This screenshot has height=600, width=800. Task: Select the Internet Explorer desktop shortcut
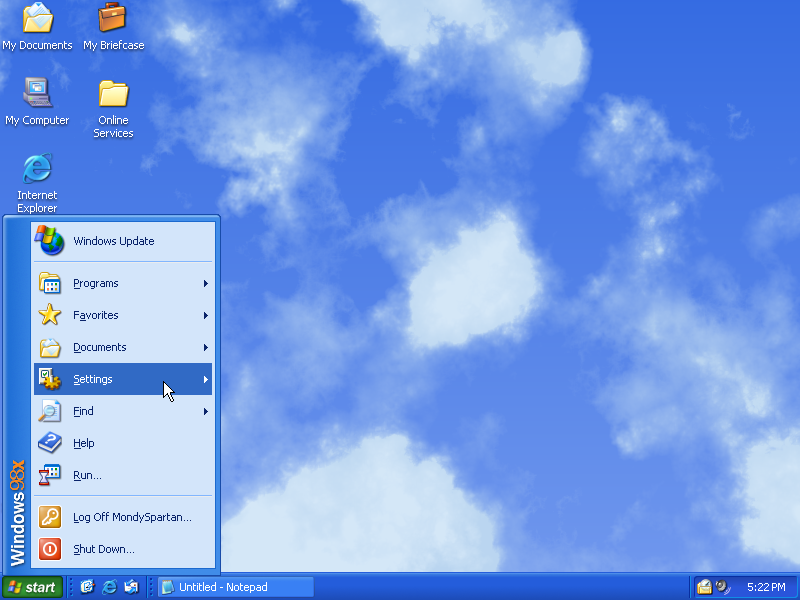coord(37,183)
